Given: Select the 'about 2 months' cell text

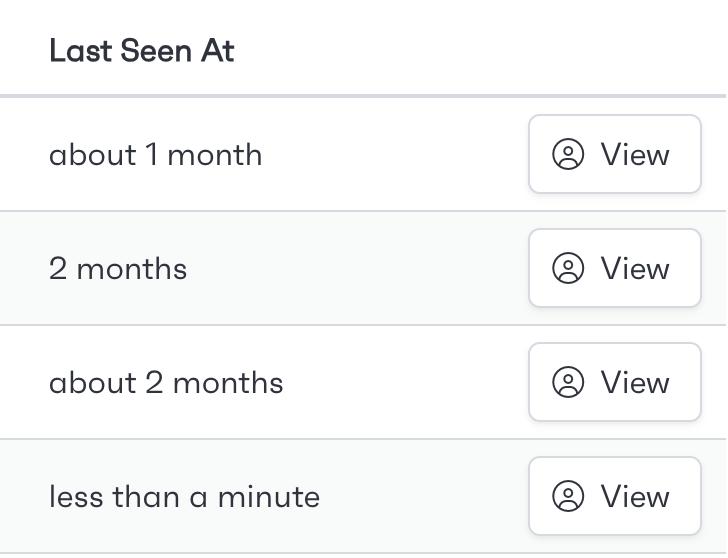Looking at the screenshot, I should (x=166, y=383).
